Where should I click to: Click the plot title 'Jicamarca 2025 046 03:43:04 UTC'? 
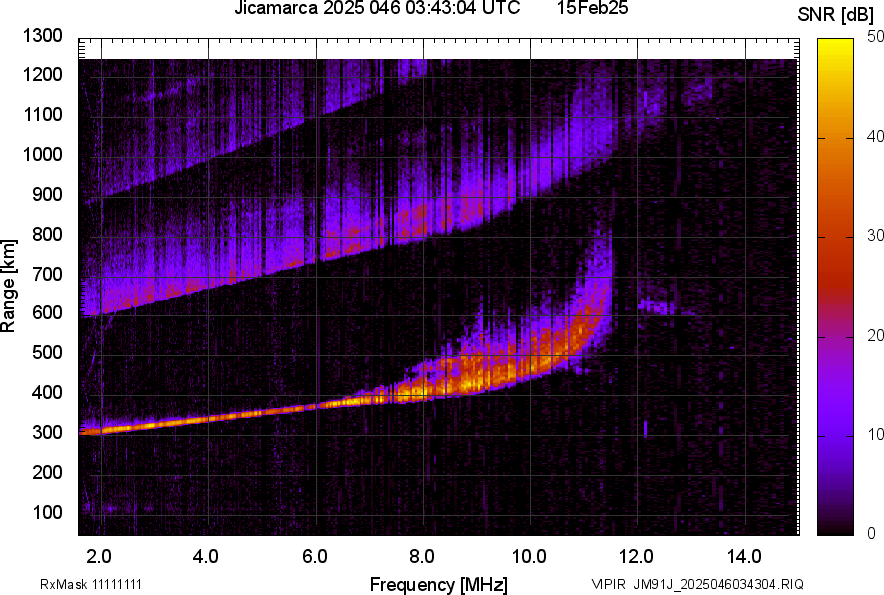pos(377,8)
